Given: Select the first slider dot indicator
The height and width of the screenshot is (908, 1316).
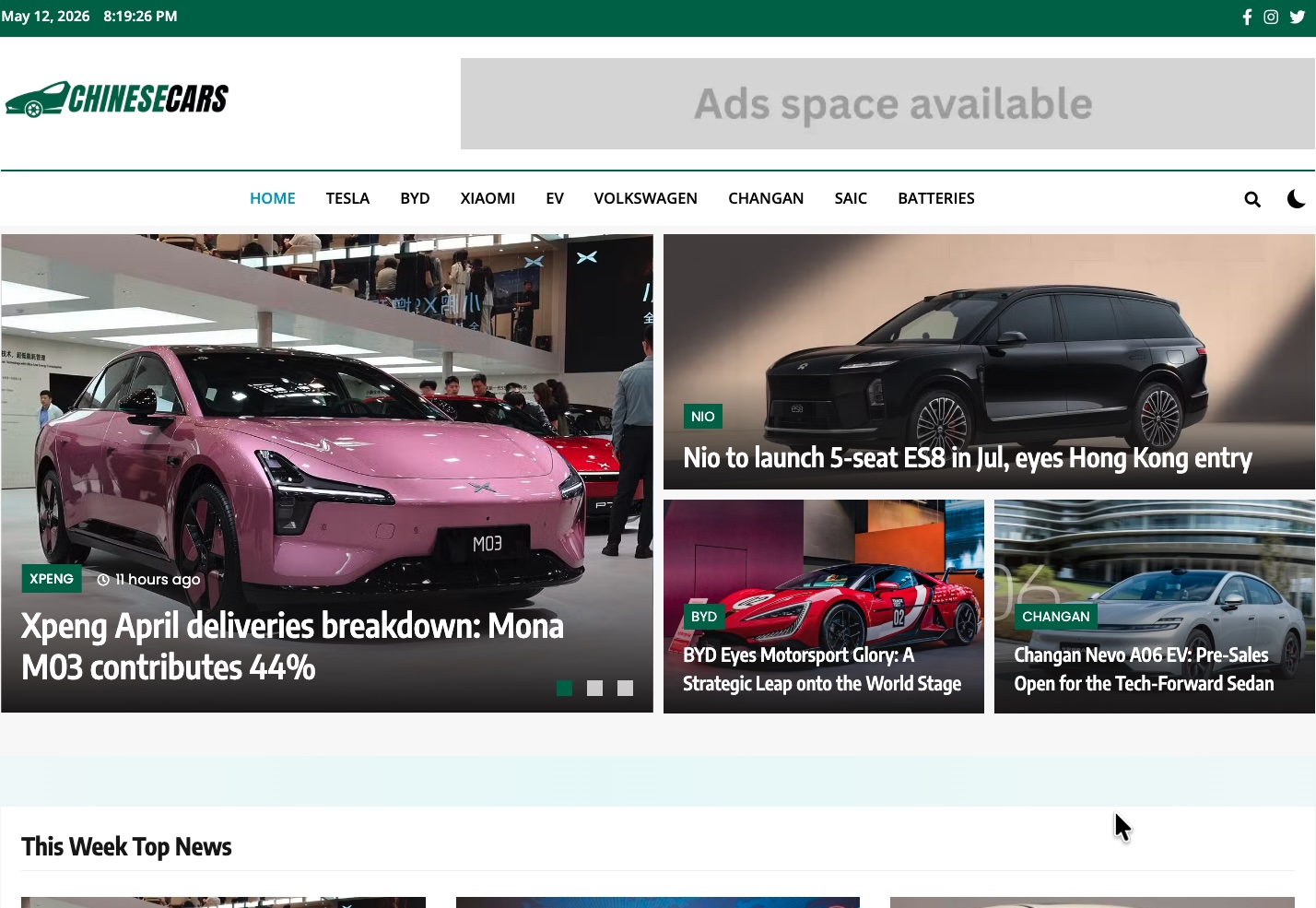Looking at the screenshot, I should click(565, 688).
